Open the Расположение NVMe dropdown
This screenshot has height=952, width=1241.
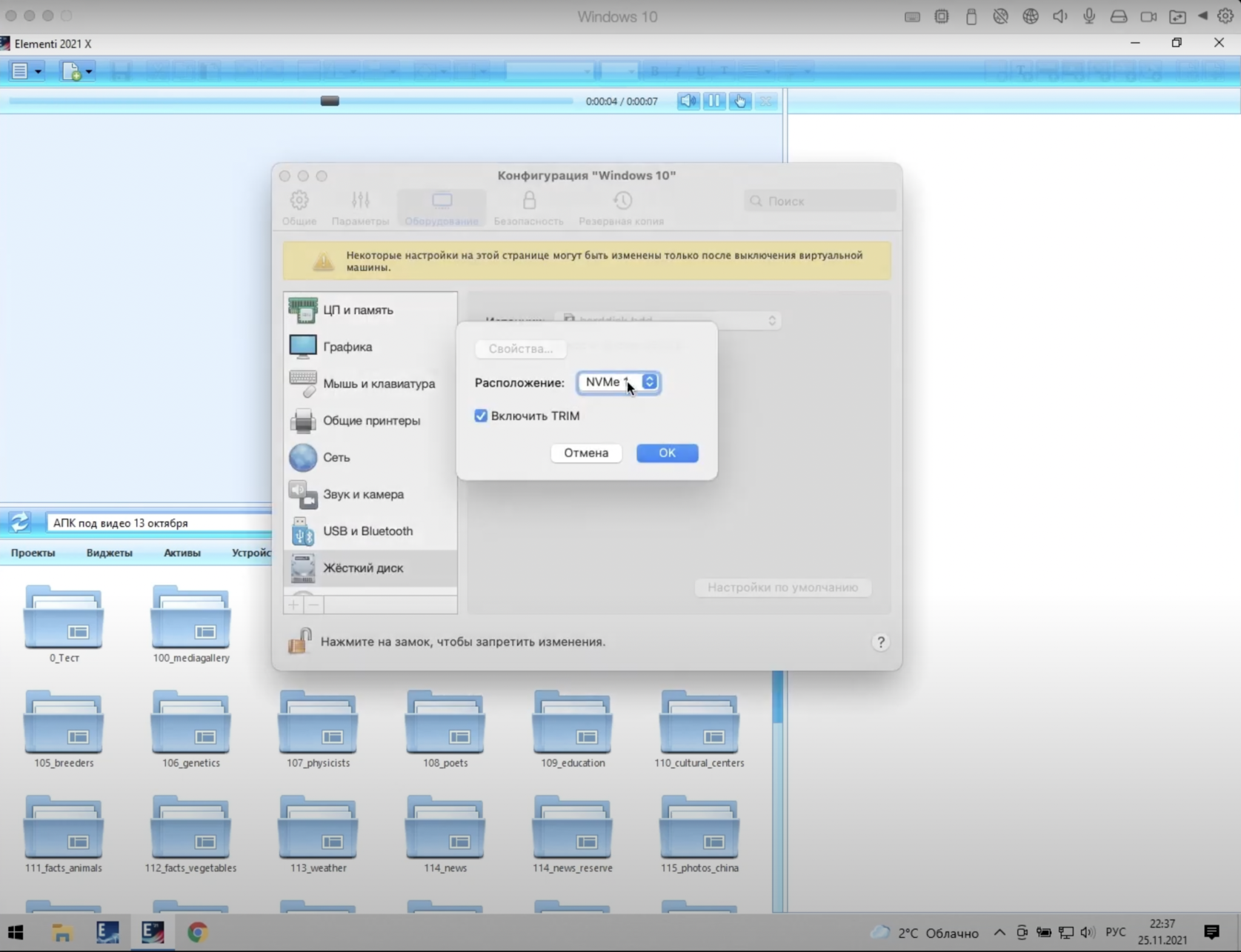coord(619,382)
